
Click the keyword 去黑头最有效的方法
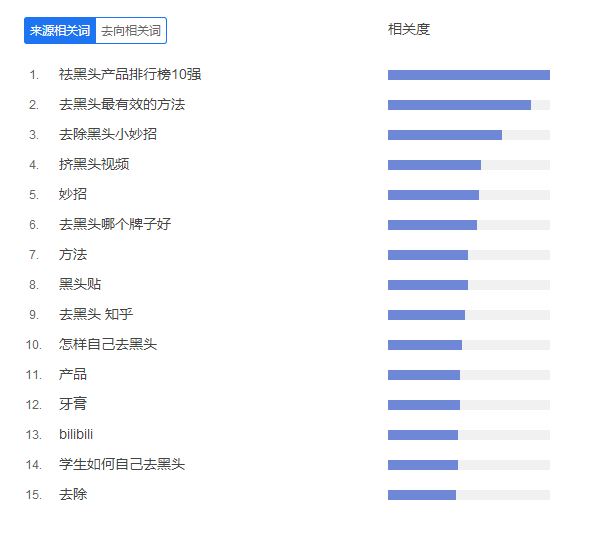coord(122,105)
